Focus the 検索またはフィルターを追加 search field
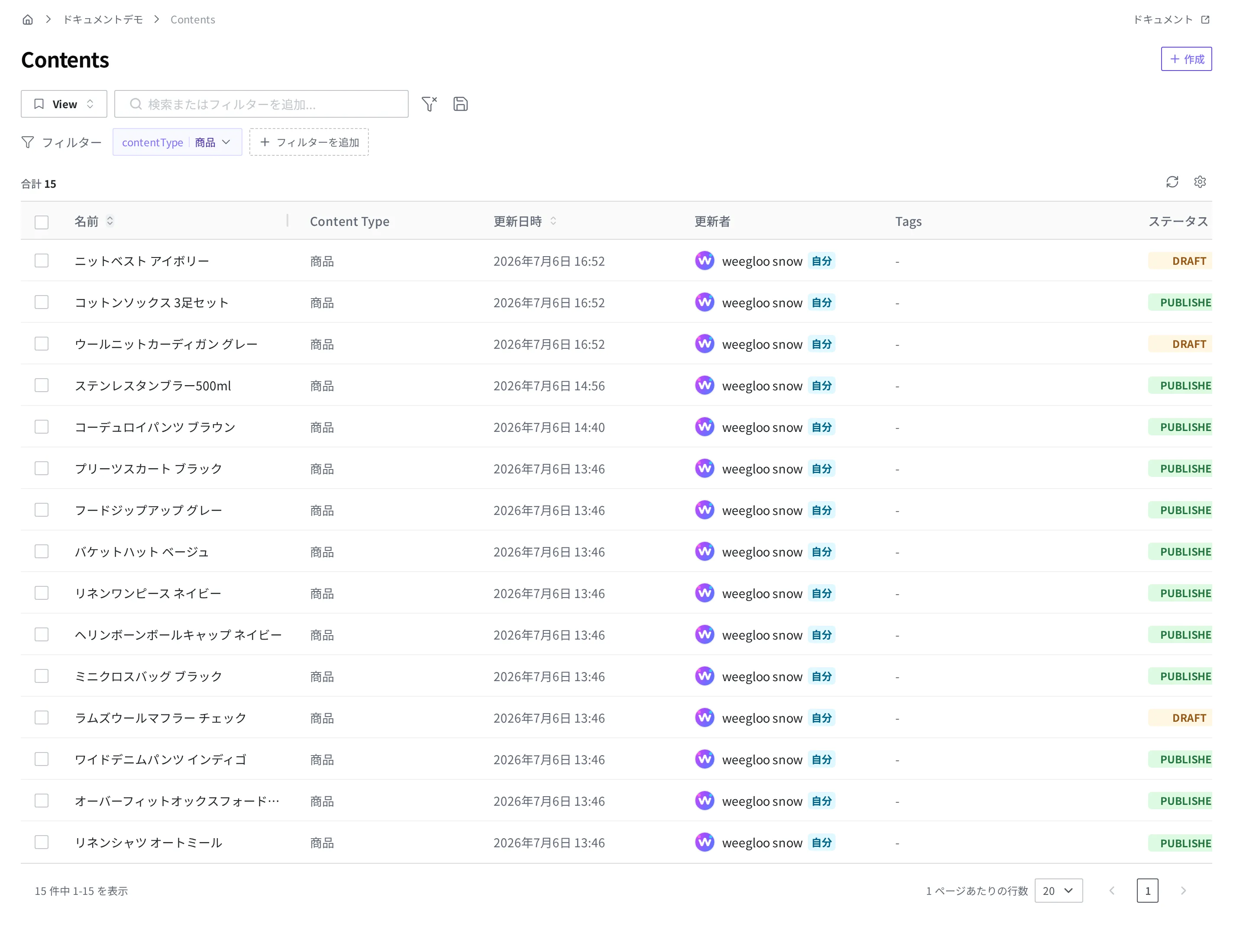Image resolution: width=1233 pixels, height=952 pixels. (261, 104)
